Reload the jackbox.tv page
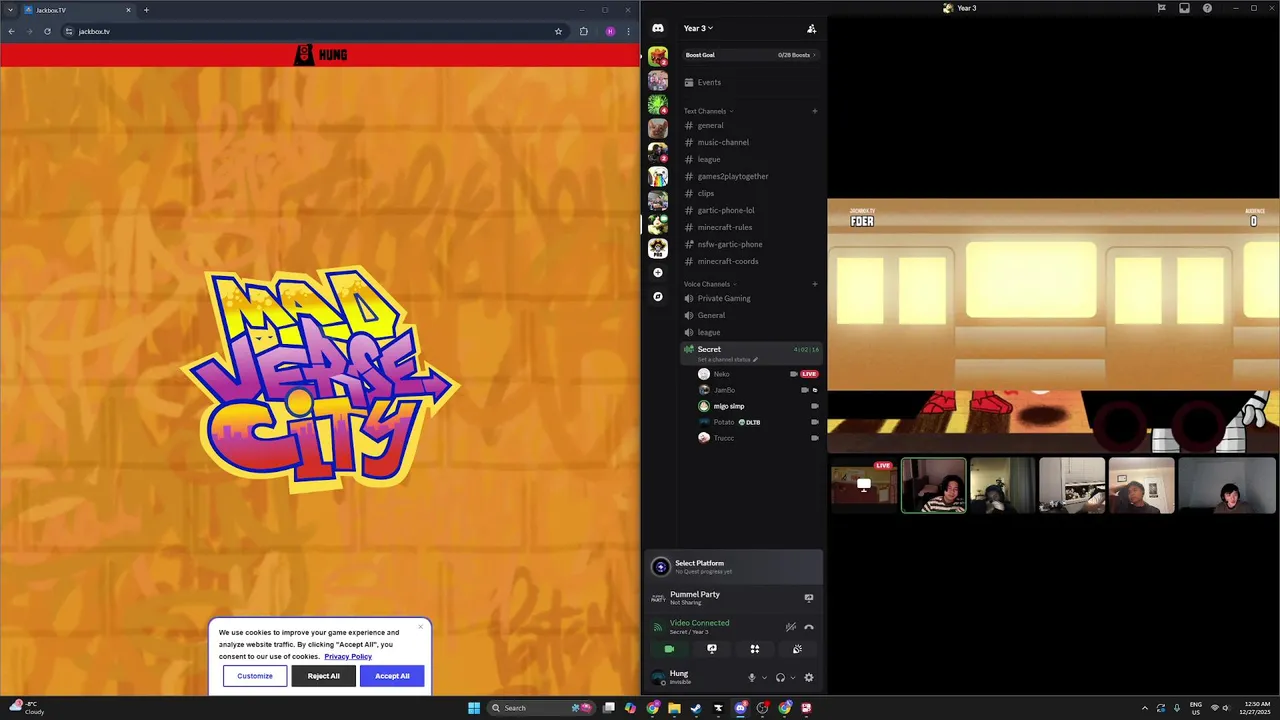Viewport: 1280px width, 720px height. coord(47,31)
